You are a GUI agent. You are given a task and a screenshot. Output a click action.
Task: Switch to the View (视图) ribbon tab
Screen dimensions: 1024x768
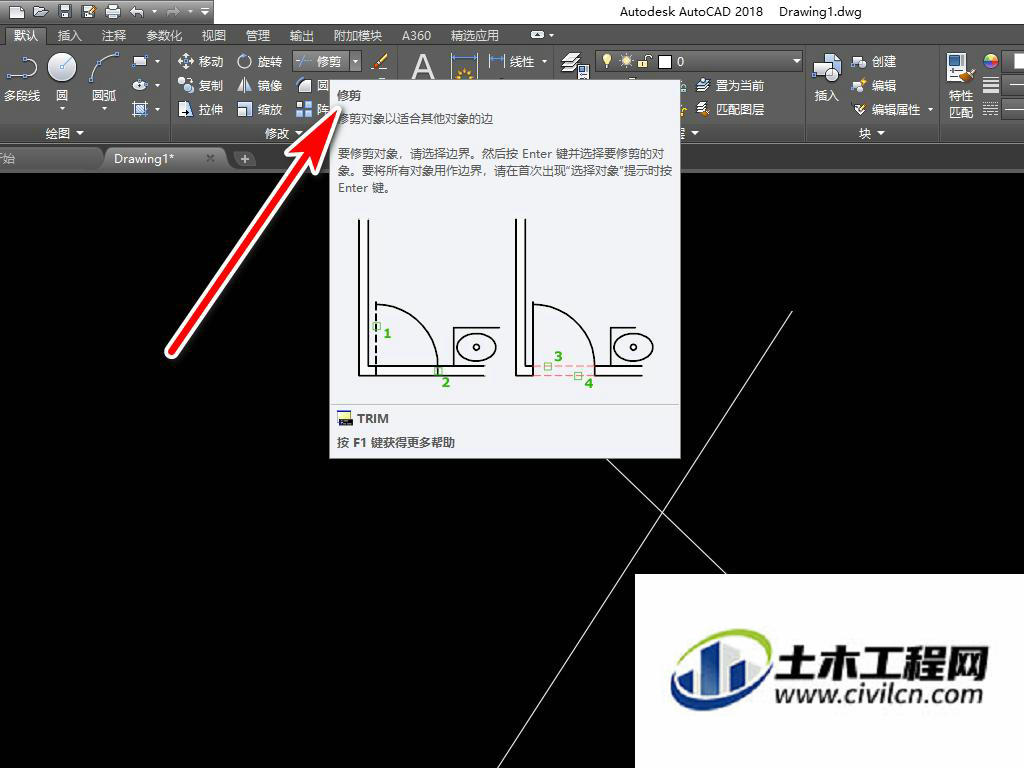(214, 35)
